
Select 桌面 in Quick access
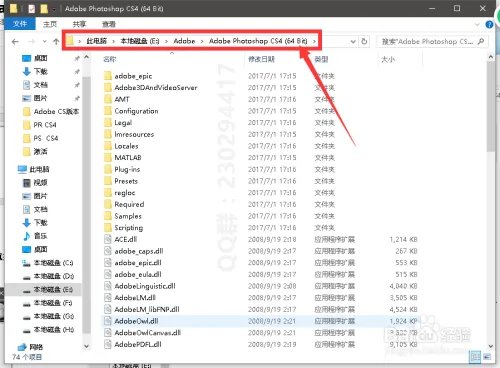pyautogui.click(x=40, y=58)
